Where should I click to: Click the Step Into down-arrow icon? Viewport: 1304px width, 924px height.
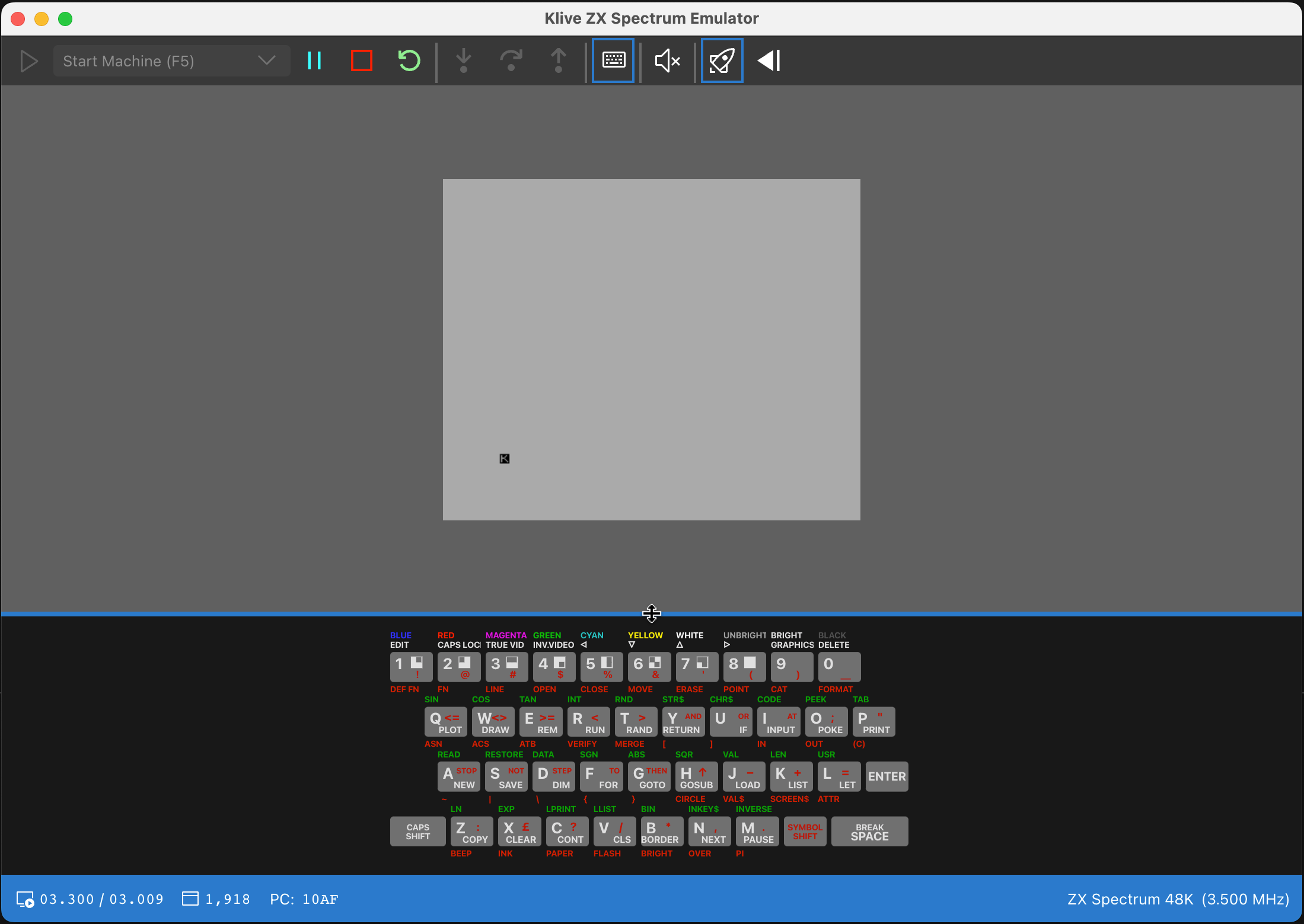[464, 61]
